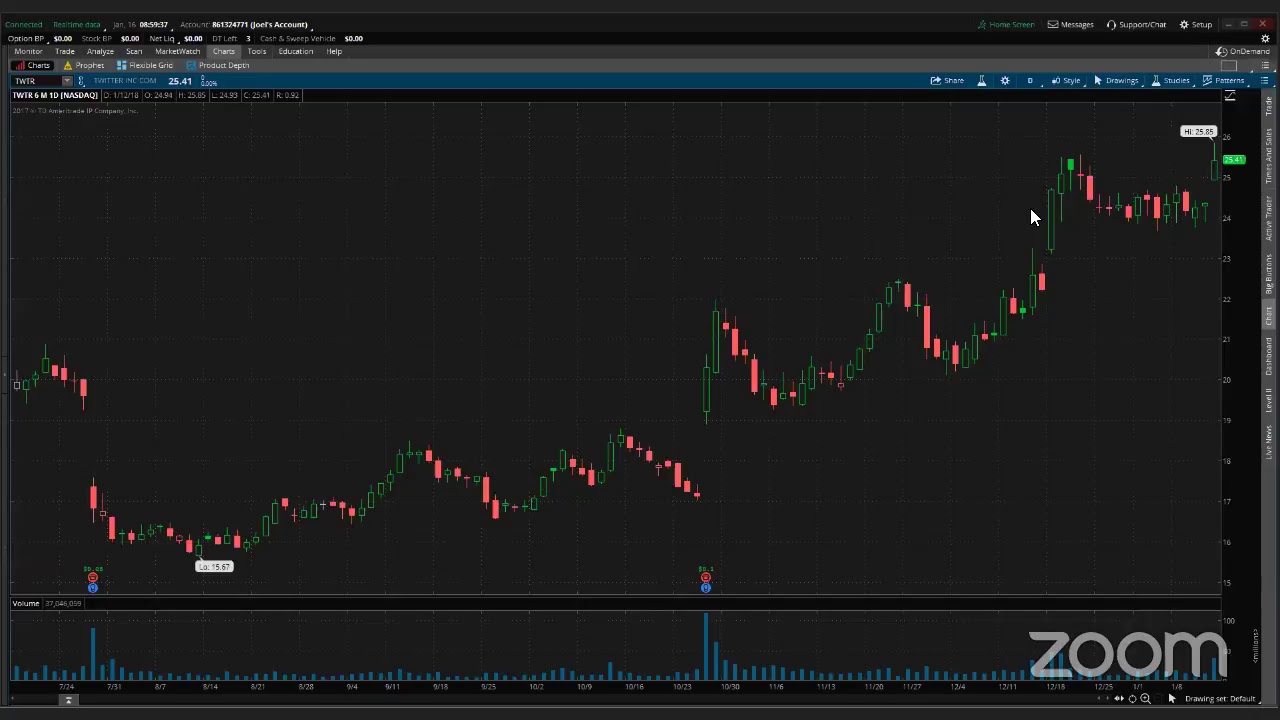Click the TWTR symbol input field
The height and width of the screenshot is (720, 1280).
(36, 81)
